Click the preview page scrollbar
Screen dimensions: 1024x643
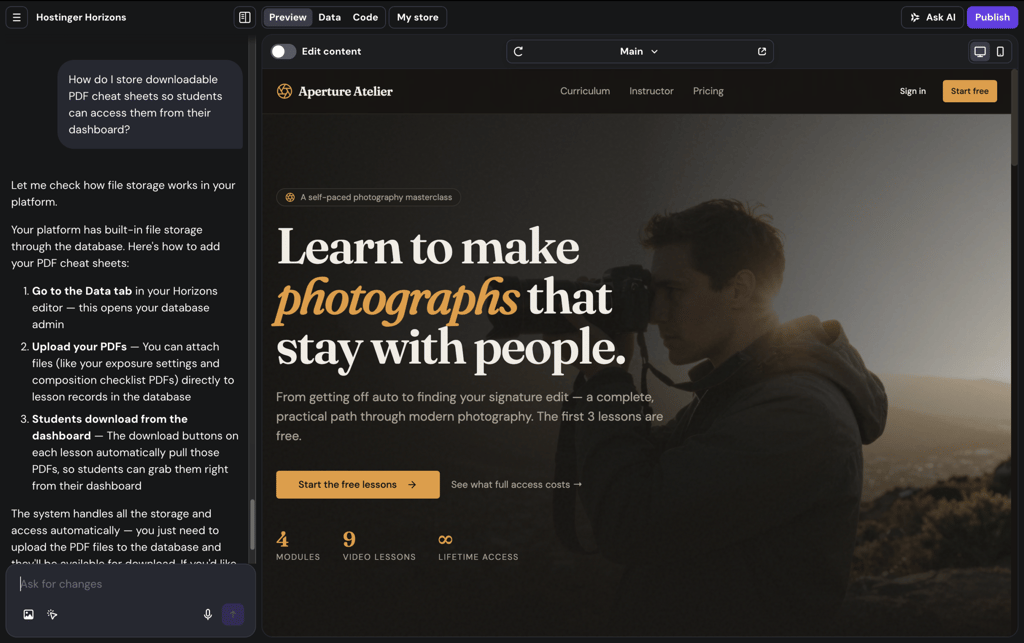[1014, 118]
